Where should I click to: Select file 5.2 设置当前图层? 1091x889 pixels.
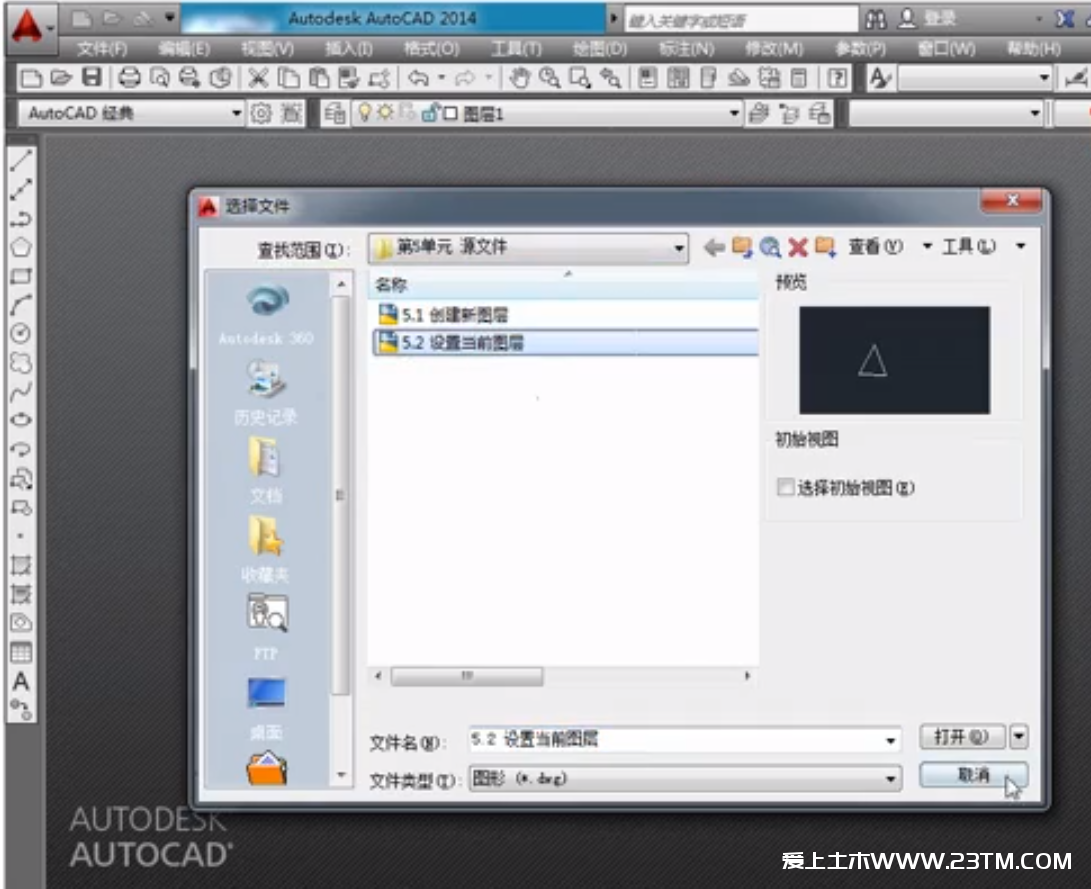[x=565, y=342]
